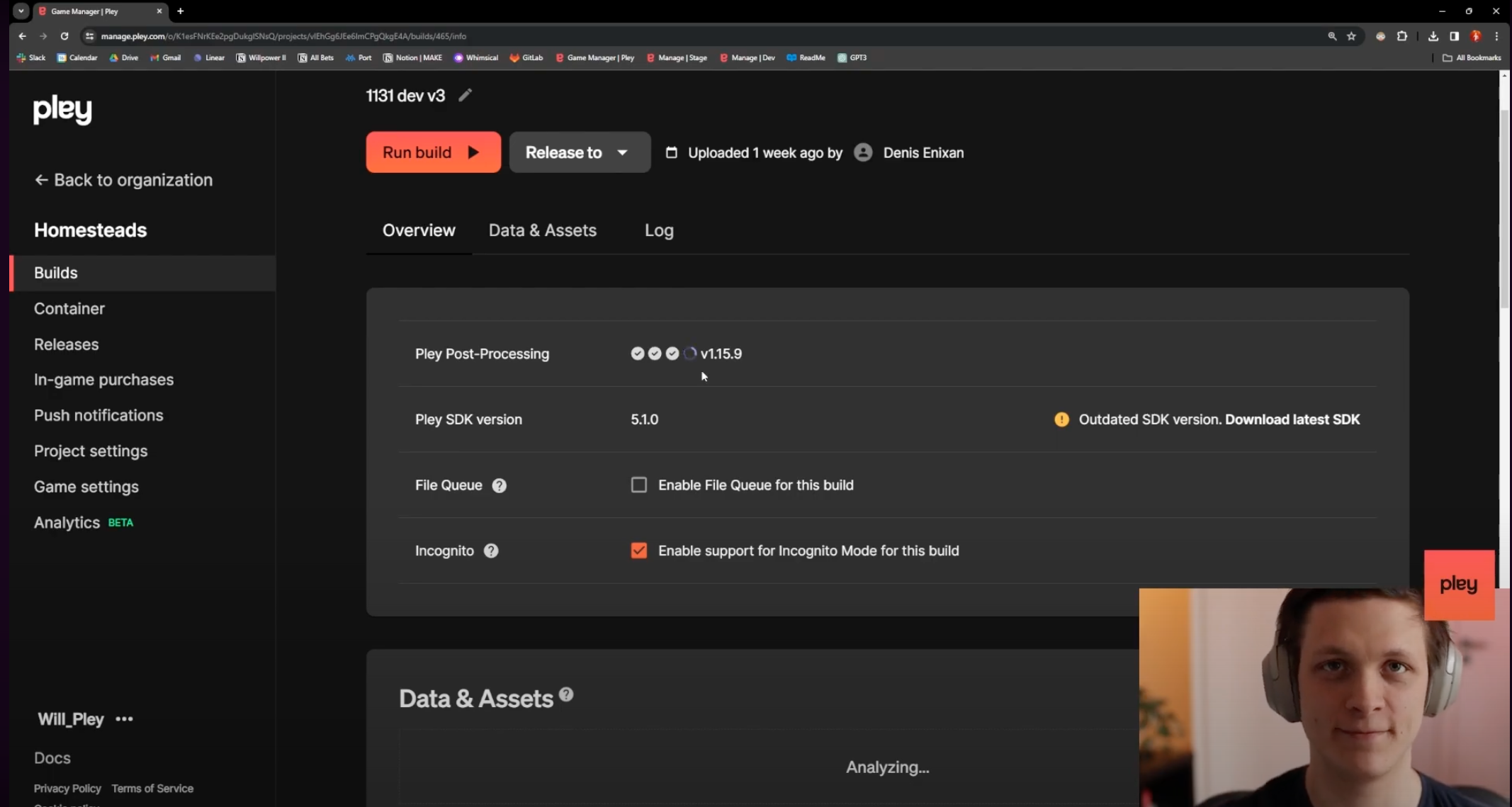
Task: Click first post-processing checkmark icon
Action: [637, 354]
